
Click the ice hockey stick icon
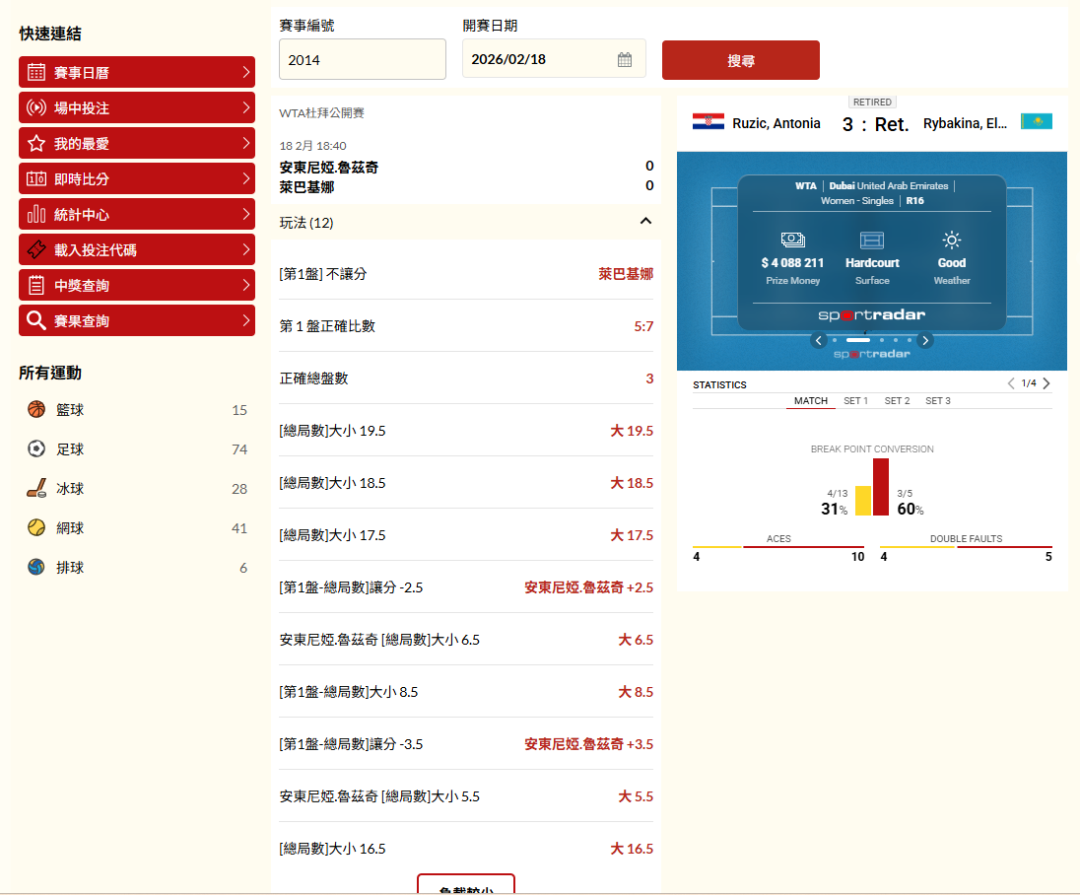point(37,489)
